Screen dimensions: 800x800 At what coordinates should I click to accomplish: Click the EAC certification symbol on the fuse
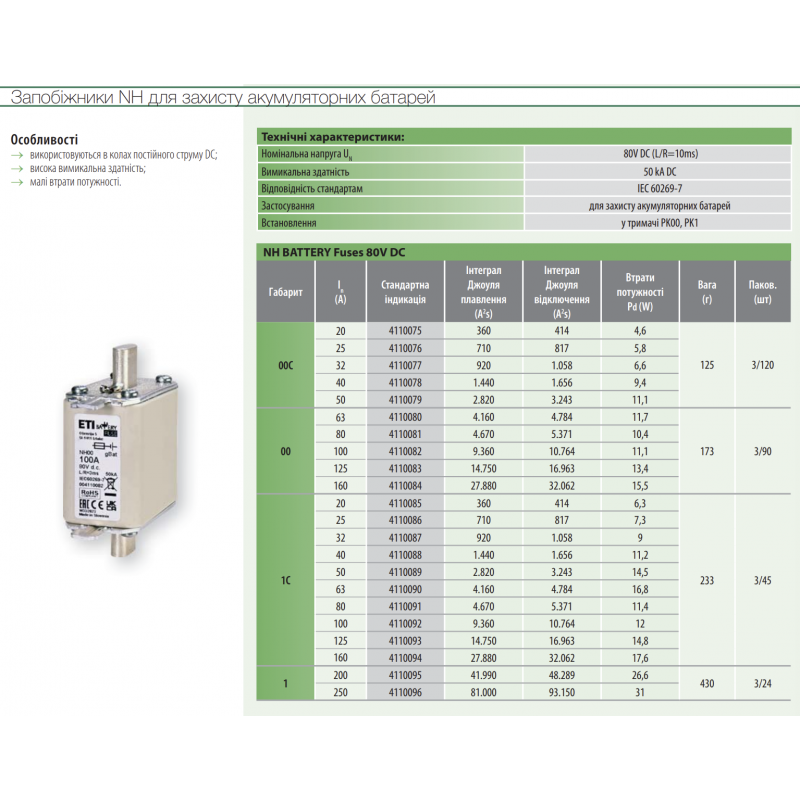tap(83, 503)
